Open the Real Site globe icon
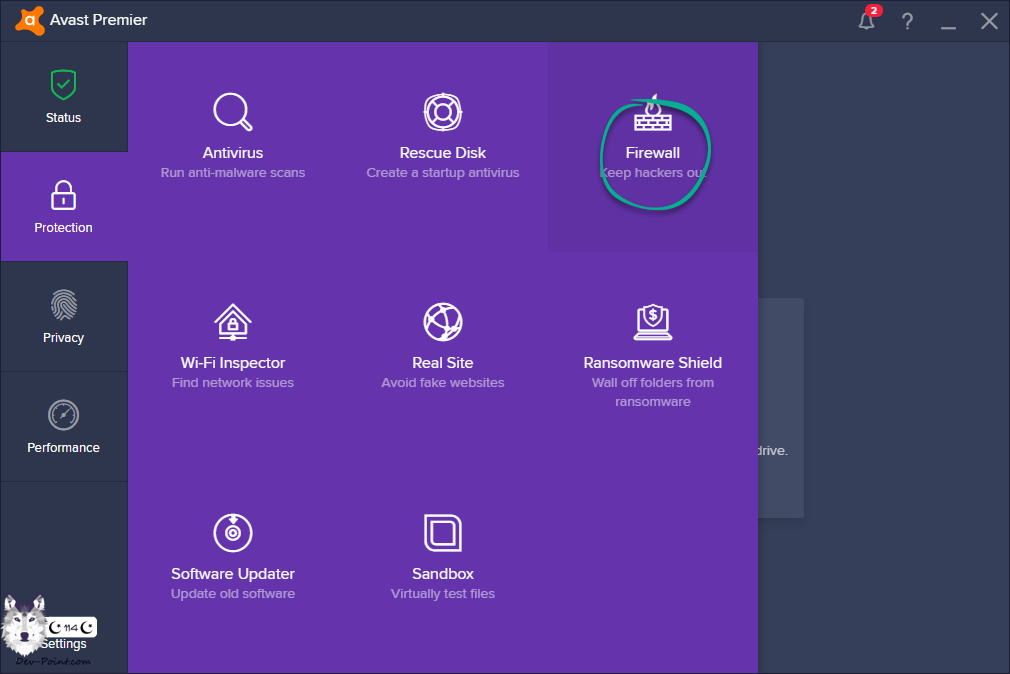 tap(442, 322)
